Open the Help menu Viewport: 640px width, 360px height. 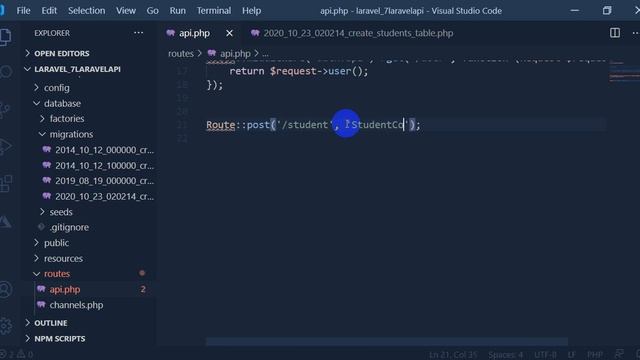click(x=251, y=11)
